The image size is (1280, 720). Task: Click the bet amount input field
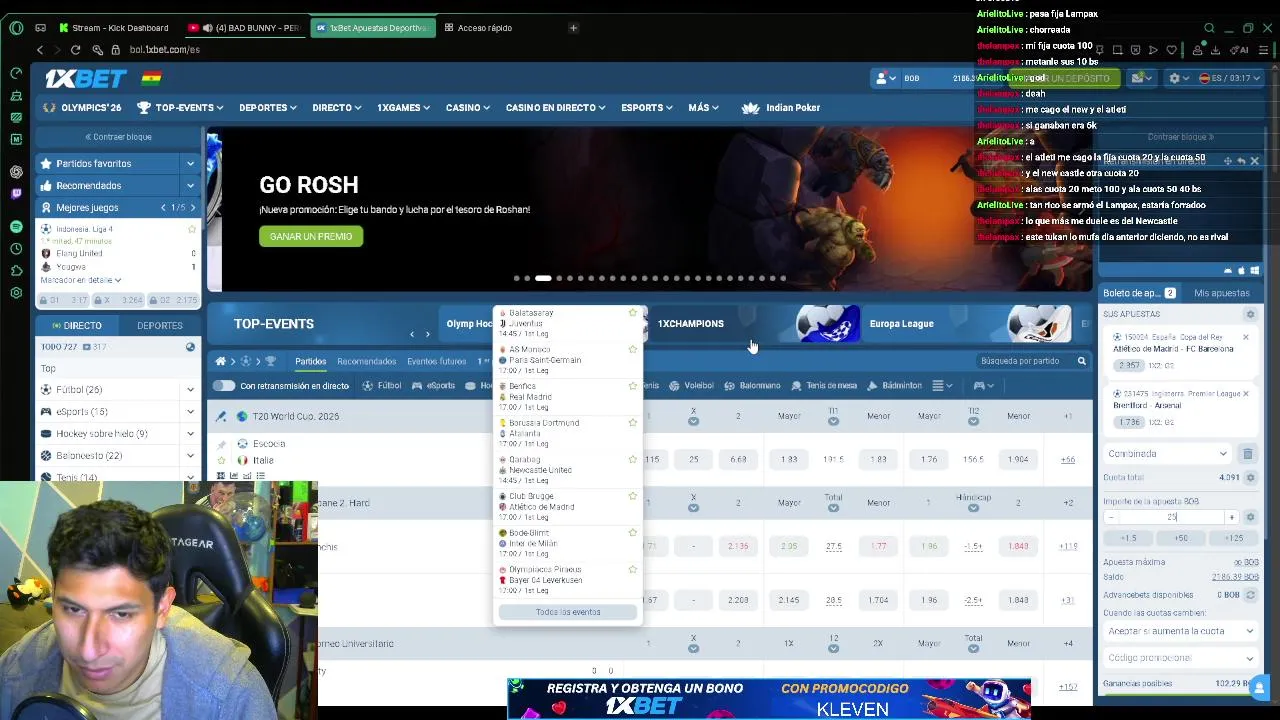coord(1171,517)
